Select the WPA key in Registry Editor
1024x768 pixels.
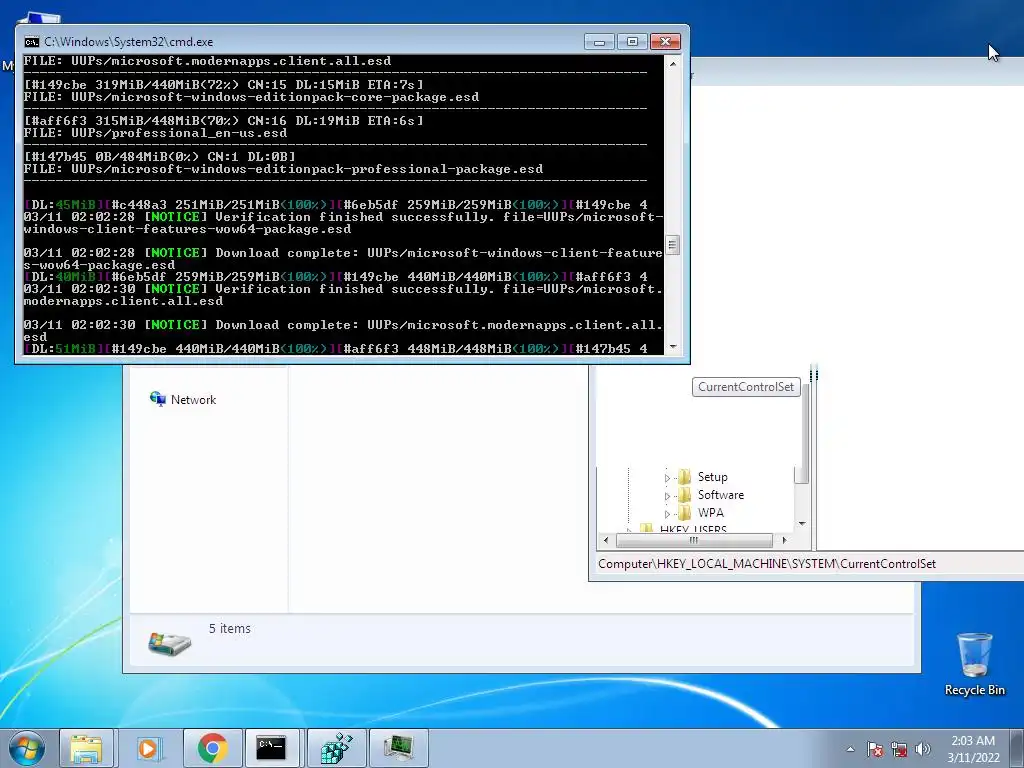click(x=711, y=513)
